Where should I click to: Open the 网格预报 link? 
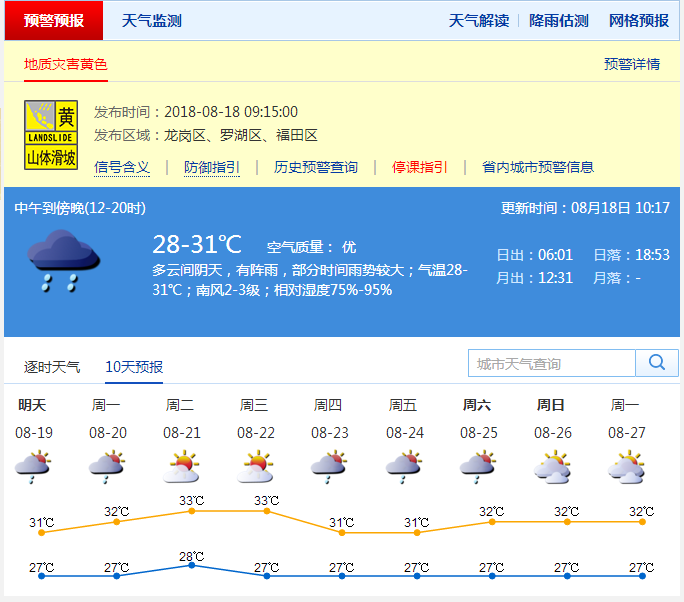tap(639, 21)
